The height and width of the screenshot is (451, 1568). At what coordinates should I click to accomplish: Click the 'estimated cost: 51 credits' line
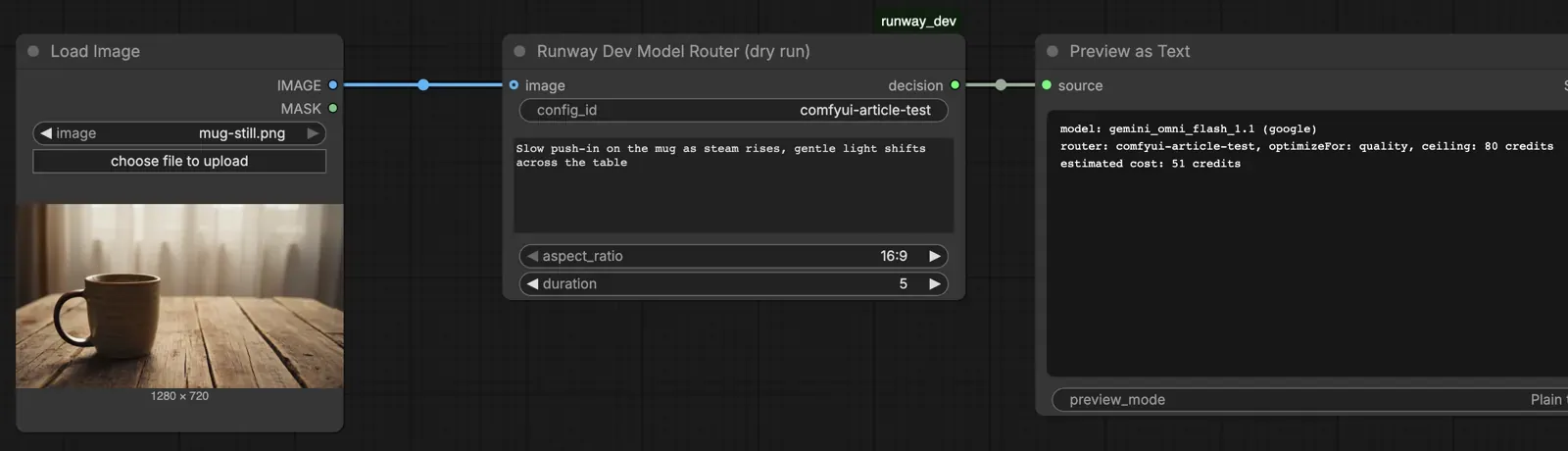pos(1151,164)
